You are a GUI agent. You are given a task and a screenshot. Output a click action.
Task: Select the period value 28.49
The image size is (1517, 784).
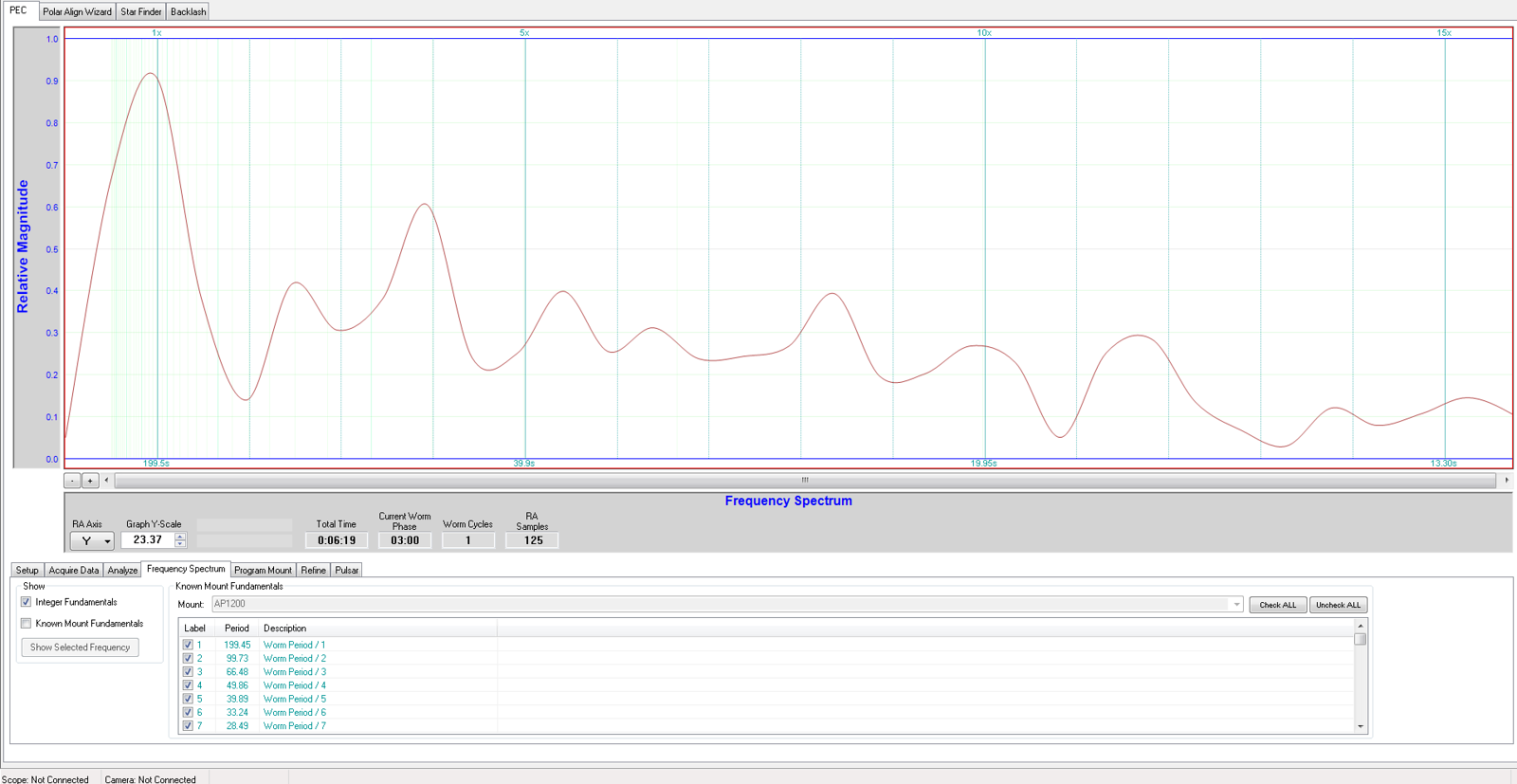pyautogui.click(x=237, y=726)
